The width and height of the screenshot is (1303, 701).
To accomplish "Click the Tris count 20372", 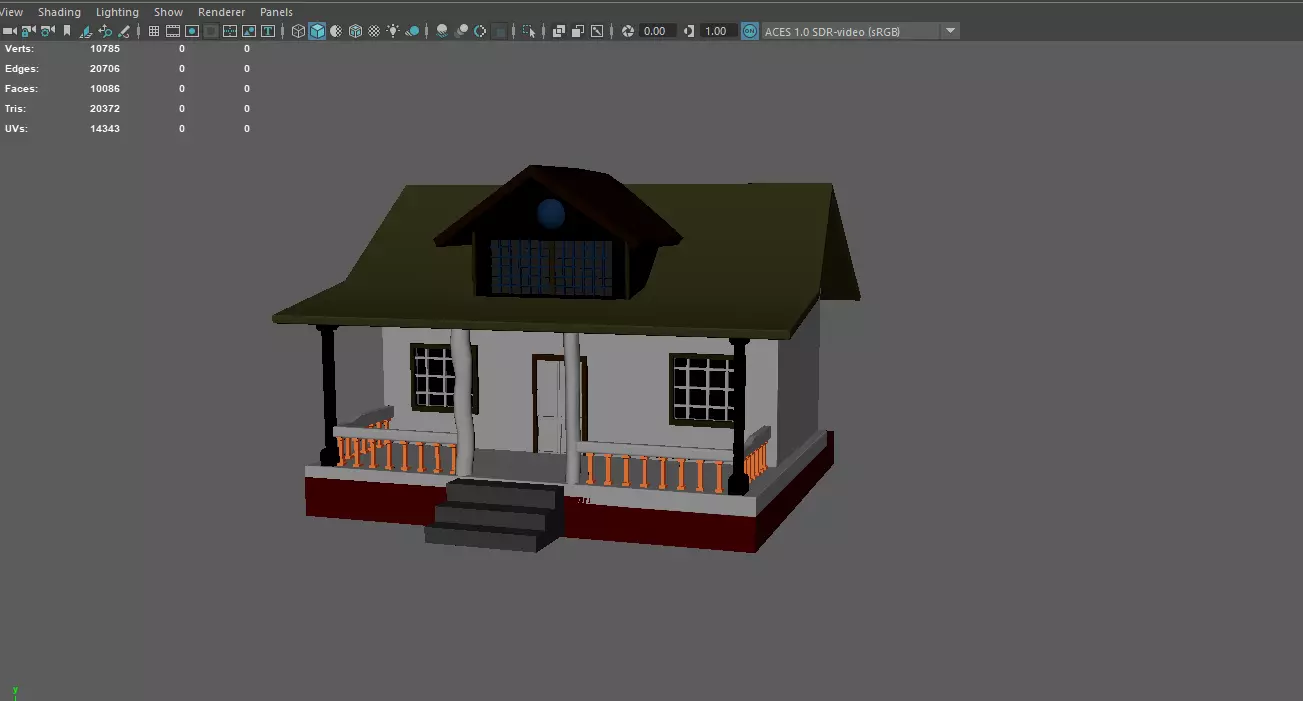I will coord(105,108).
